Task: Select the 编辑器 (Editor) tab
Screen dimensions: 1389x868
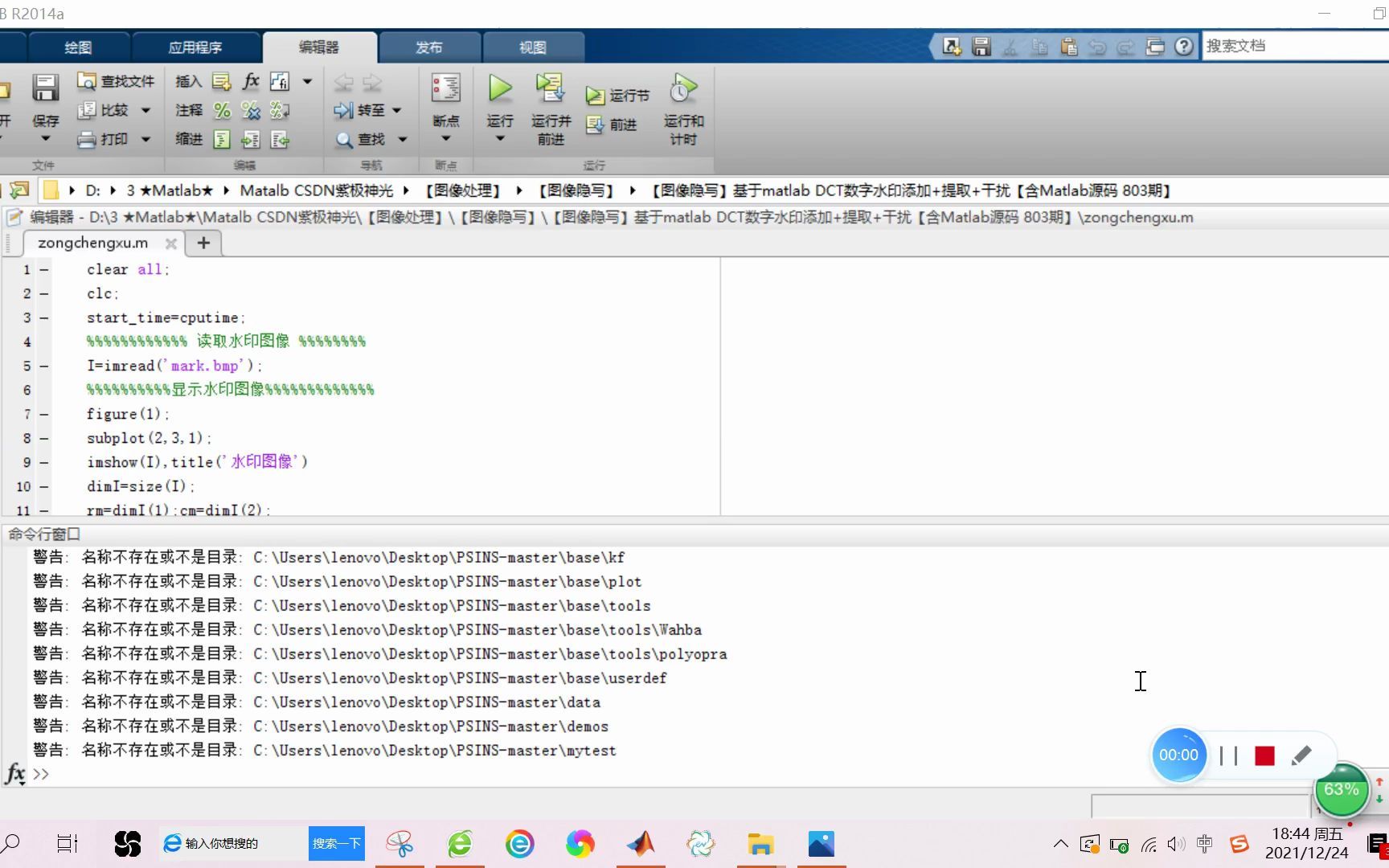Action: click(x=319, y=47)
